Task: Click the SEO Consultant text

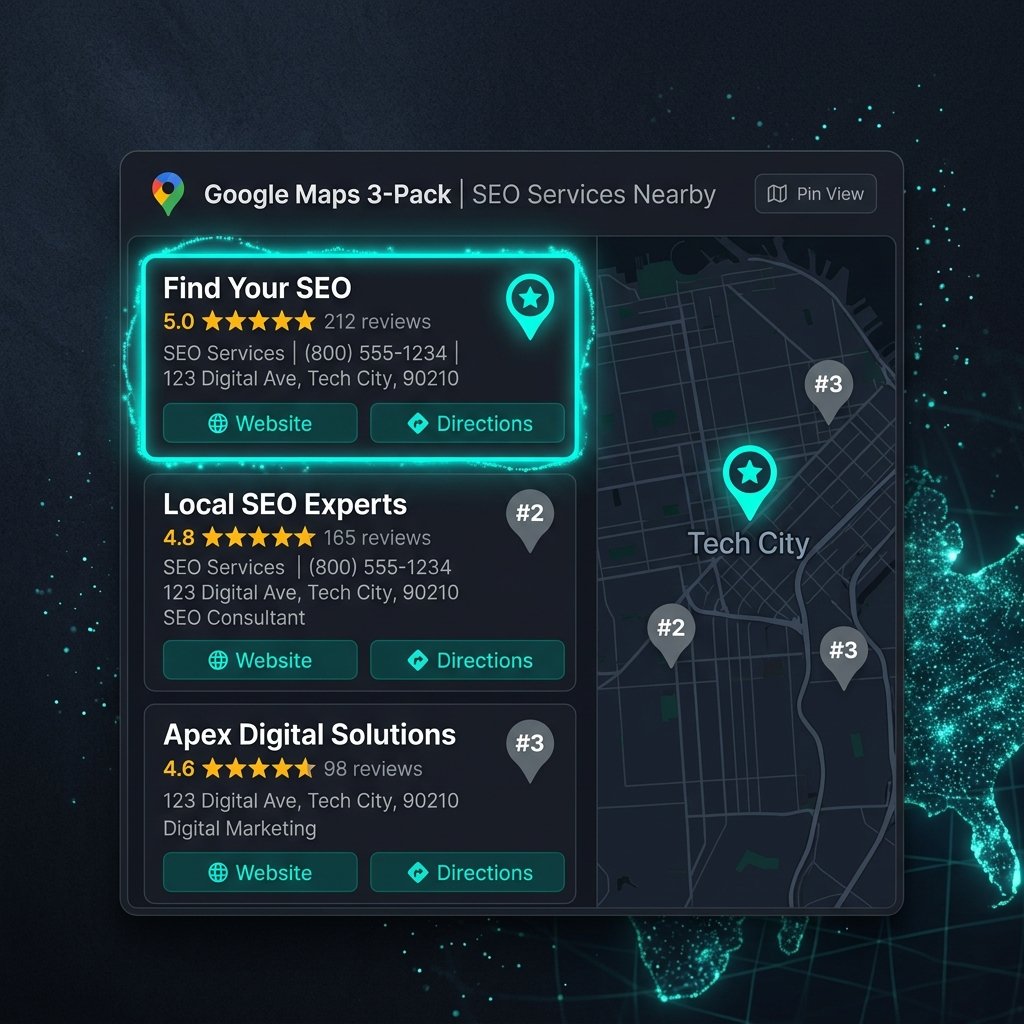Action: pos(234,618)
